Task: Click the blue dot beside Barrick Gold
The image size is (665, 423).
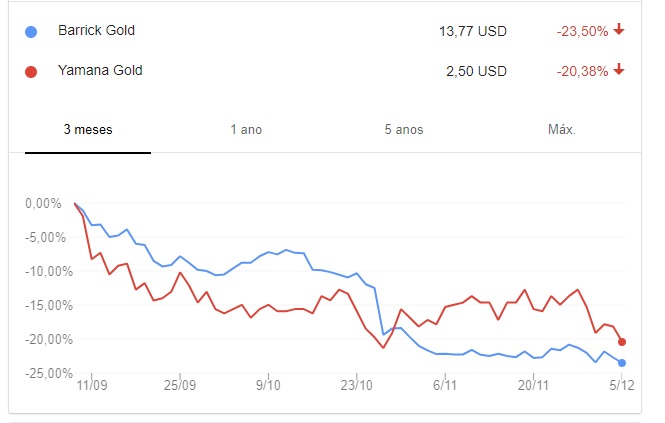Action: click(x=31, y=31)
